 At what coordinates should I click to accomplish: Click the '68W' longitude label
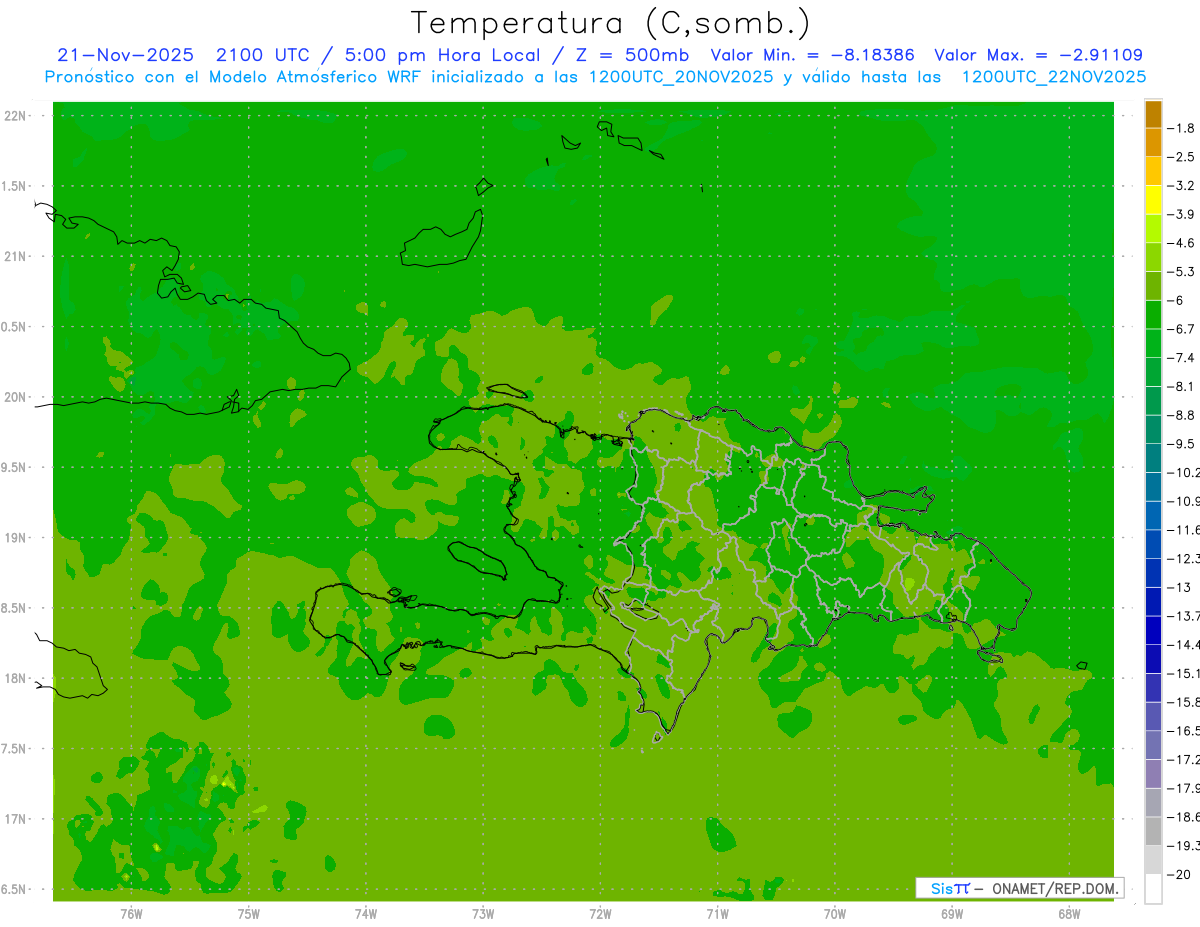pos(1069,914)
